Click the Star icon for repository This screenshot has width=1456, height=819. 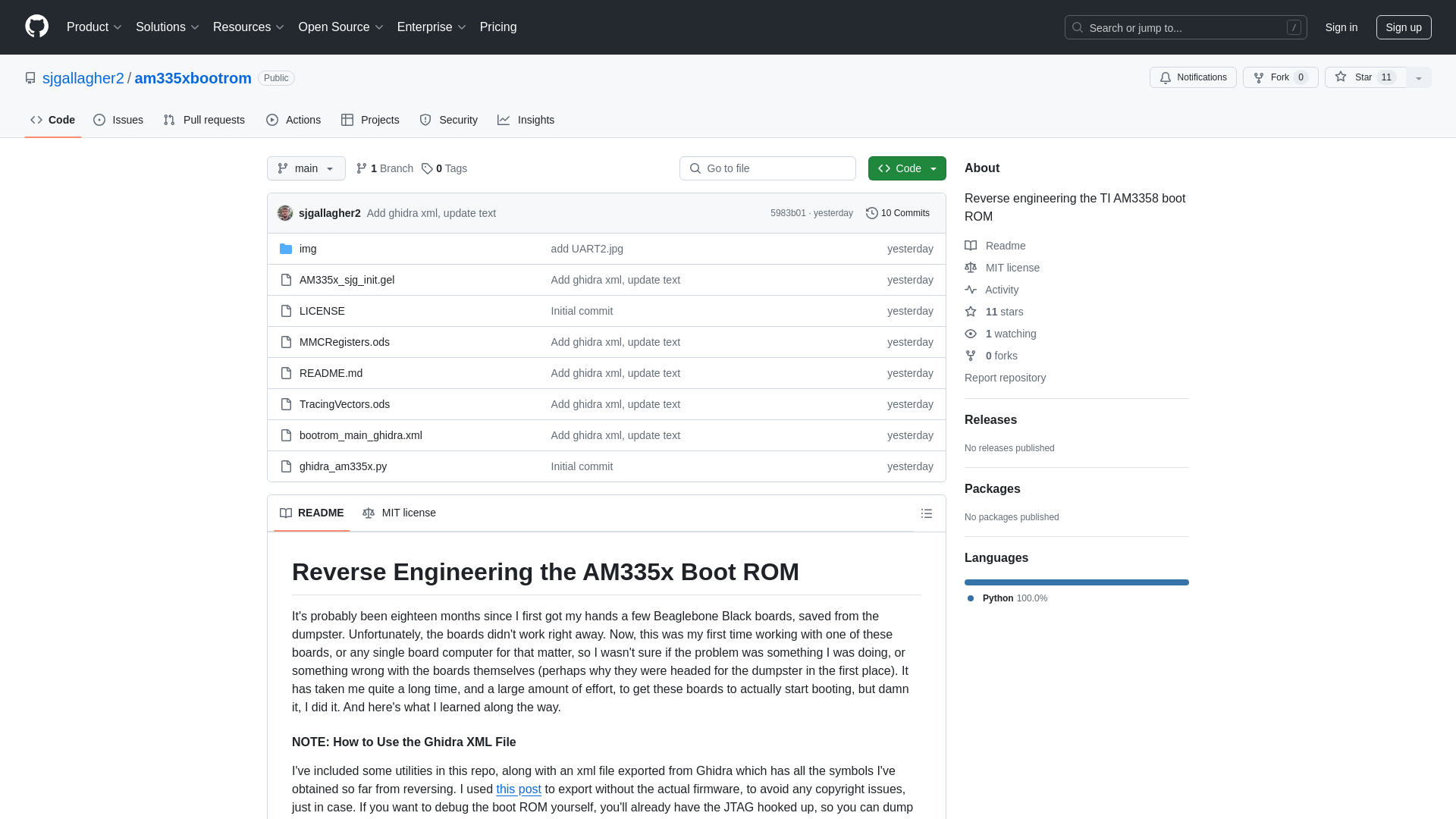(x=1341, y=77)
